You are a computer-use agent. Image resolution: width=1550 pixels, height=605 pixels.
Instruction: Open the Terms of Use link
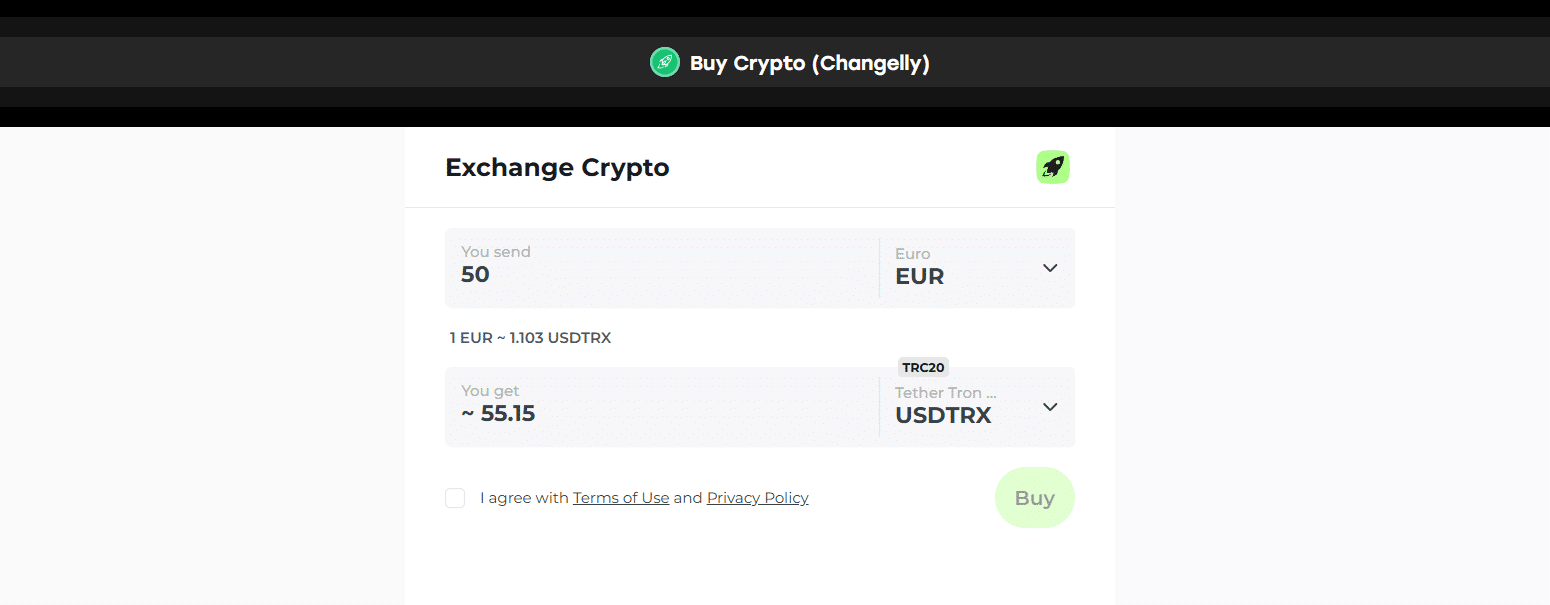[621, 497]
